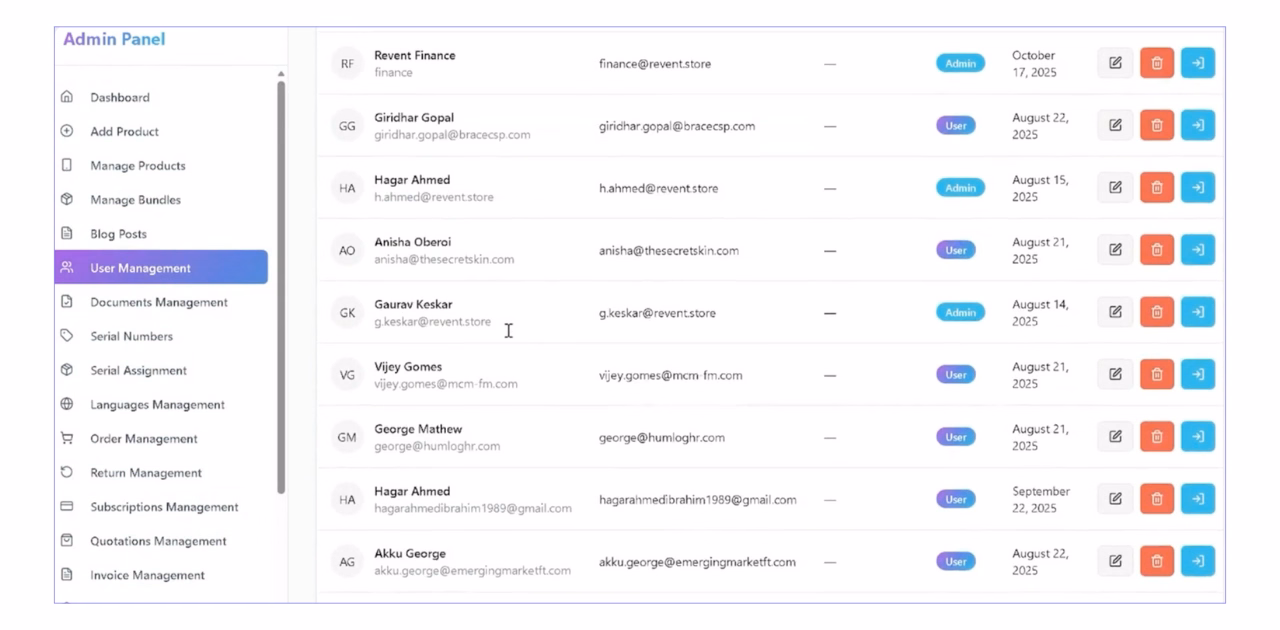Click login-as icon for Anisha Oberoi
The width and height of the screenshot is (1280, 630).
pyautogui.click(x=1198, y=250)
